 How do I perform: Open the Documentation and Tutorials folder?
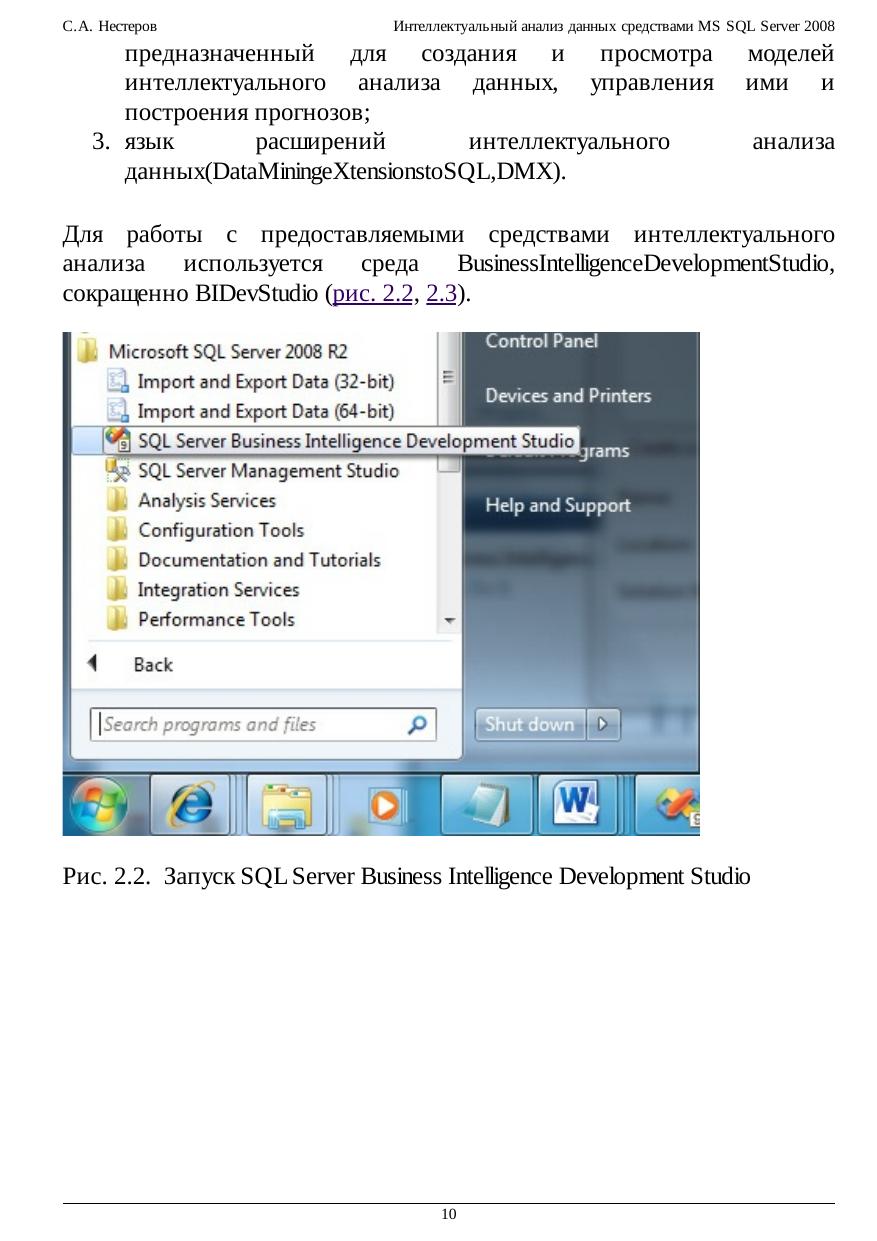click(x=258, y=560)
